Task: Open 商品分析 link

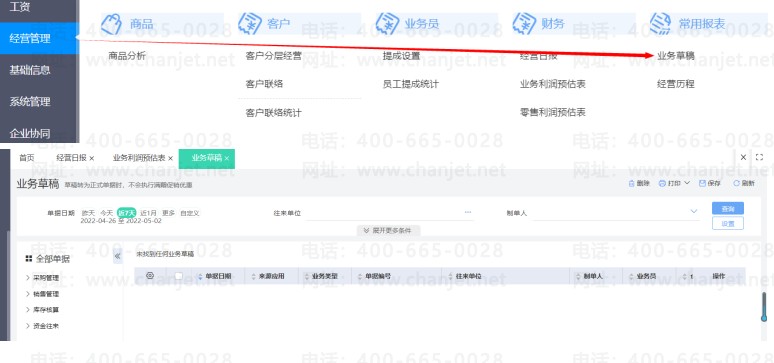Action: [127, 56]
